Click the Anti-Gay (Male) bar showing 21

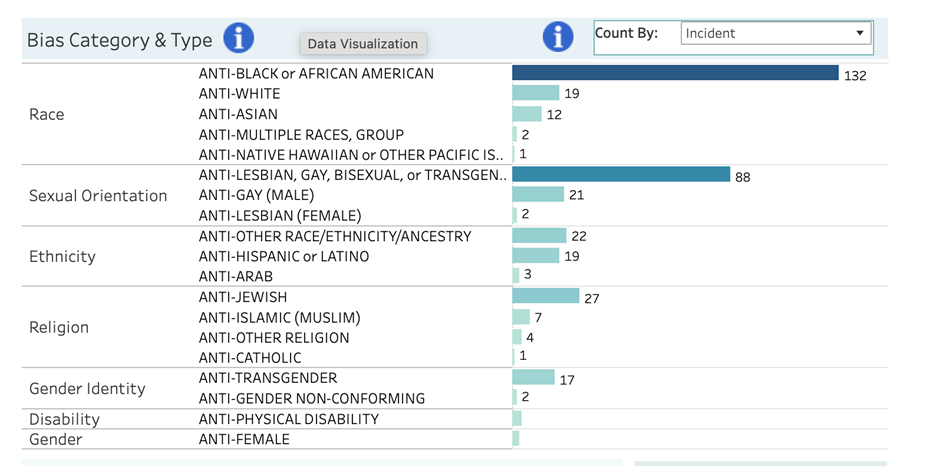[538, 195]
